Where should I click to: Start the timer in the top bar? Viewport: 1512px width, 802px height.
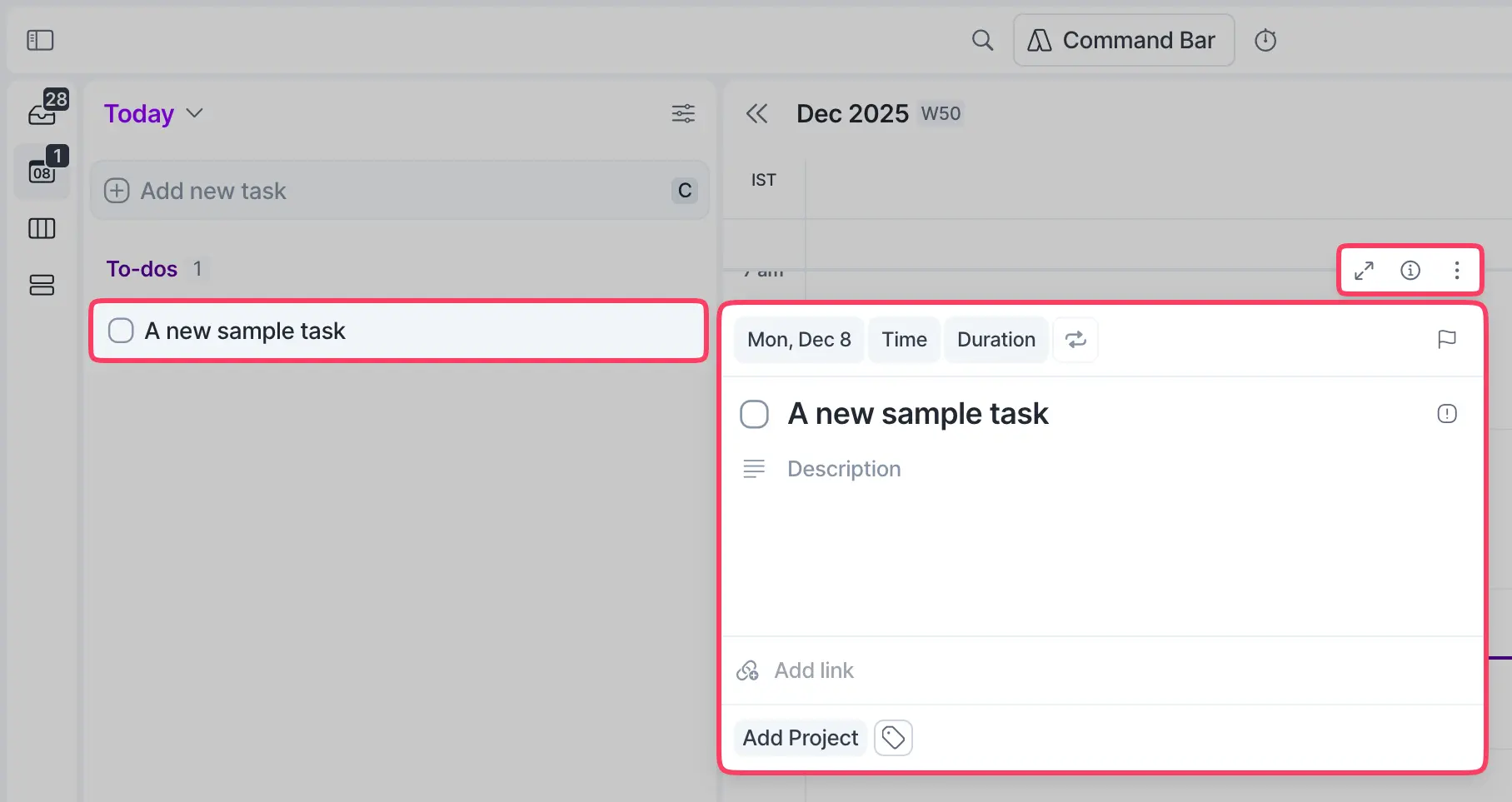pyautogui.click(x=1265, y=39)
